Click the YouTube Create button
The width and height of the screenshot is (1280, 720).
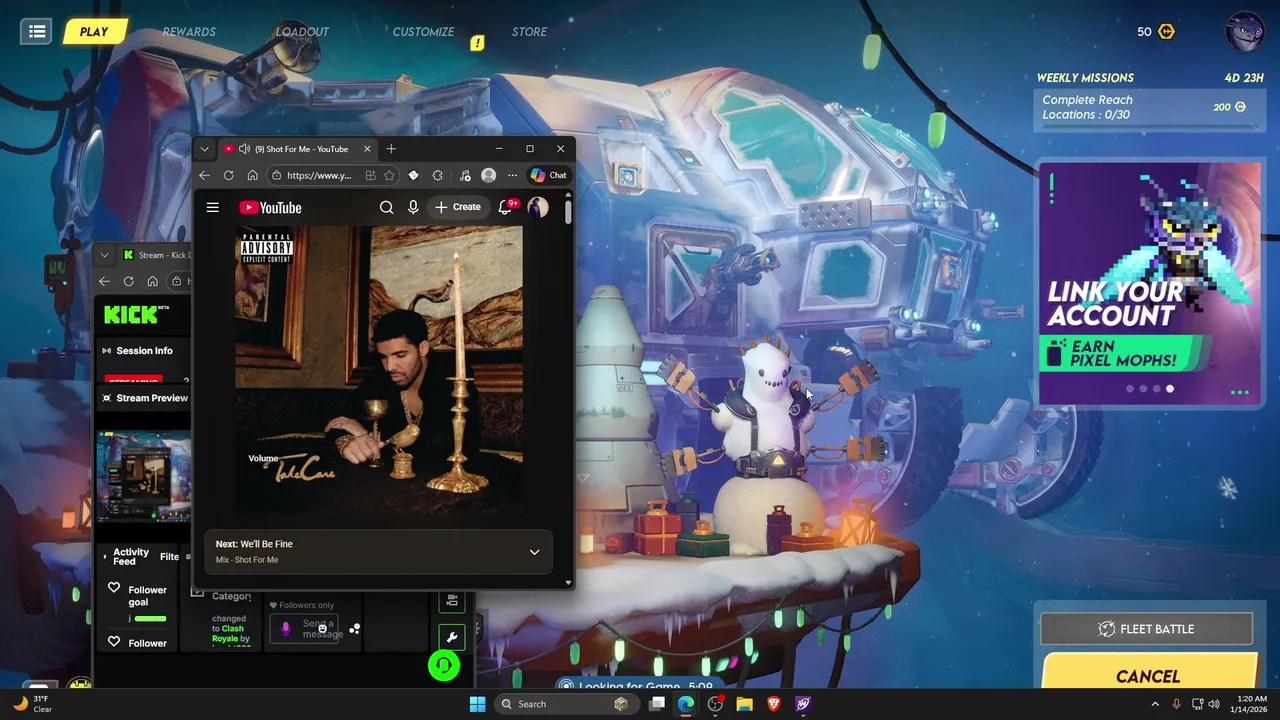click(x=458, y=207)
